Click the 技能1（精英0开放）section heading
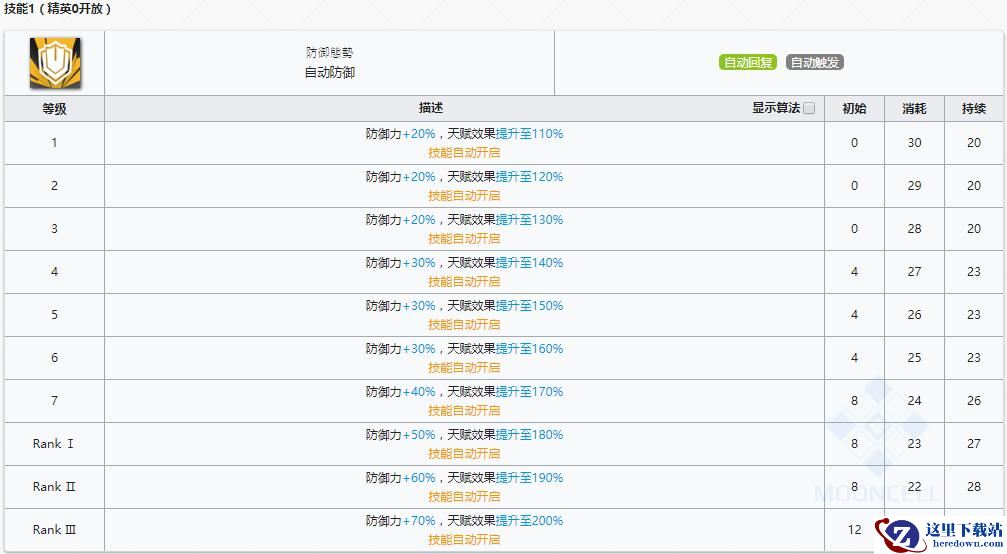Viewport: 1007px width, 554px height. tap(58, 9)
